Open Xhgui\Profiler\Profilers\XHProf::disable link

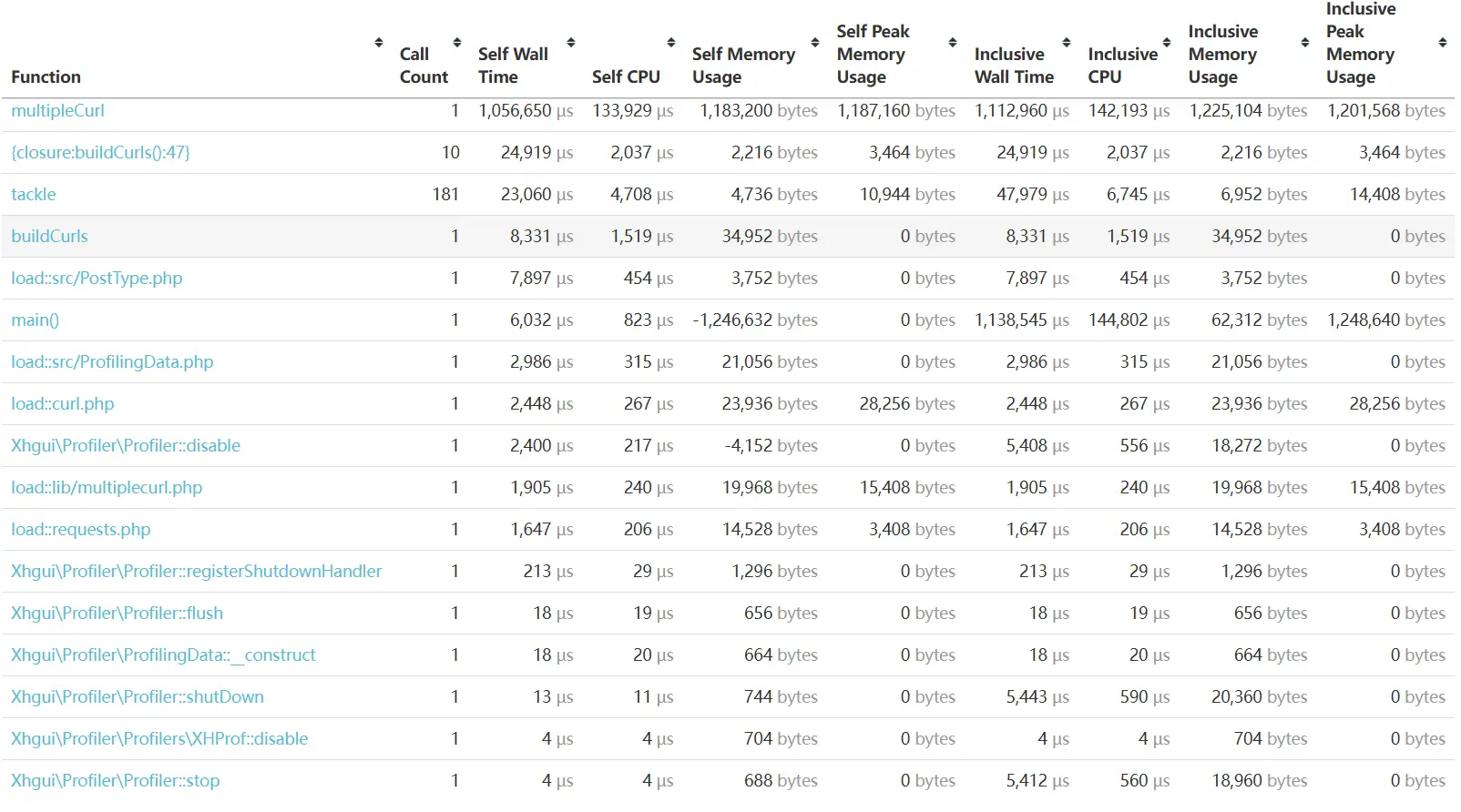[x=159, y=739]
